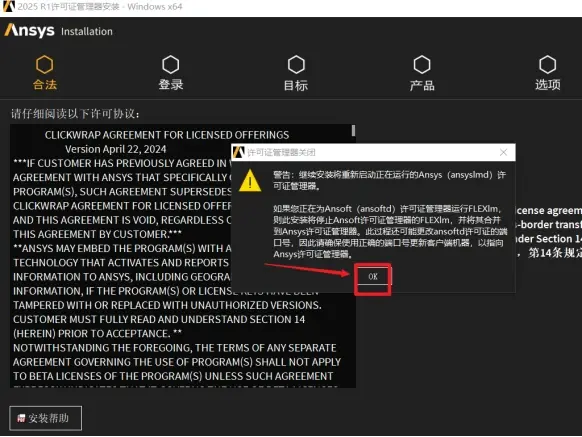The height and width of the screenshot is (437, 582).
Task: Select the hexagon icon above 目标
Action: [296, 65]
